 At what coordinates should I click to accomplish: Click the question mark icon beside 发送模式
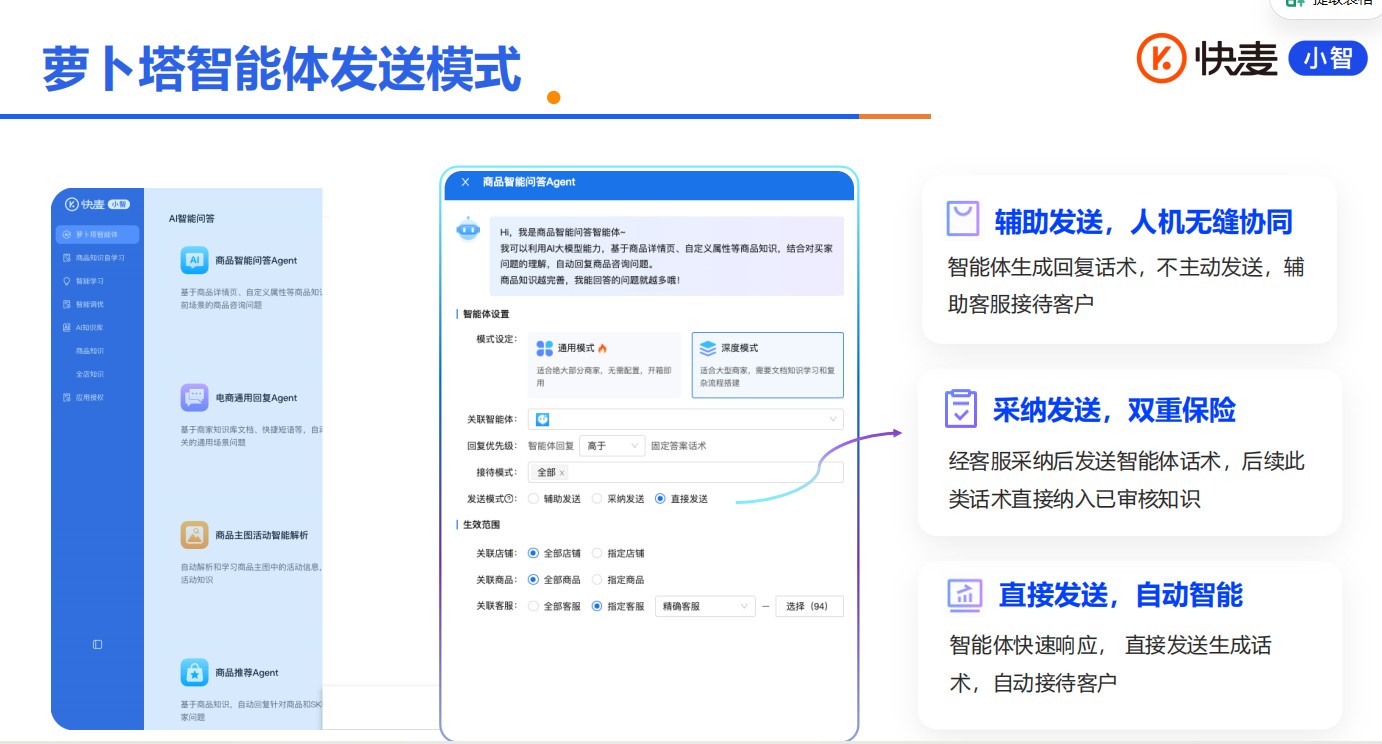[x=510, y=498]
